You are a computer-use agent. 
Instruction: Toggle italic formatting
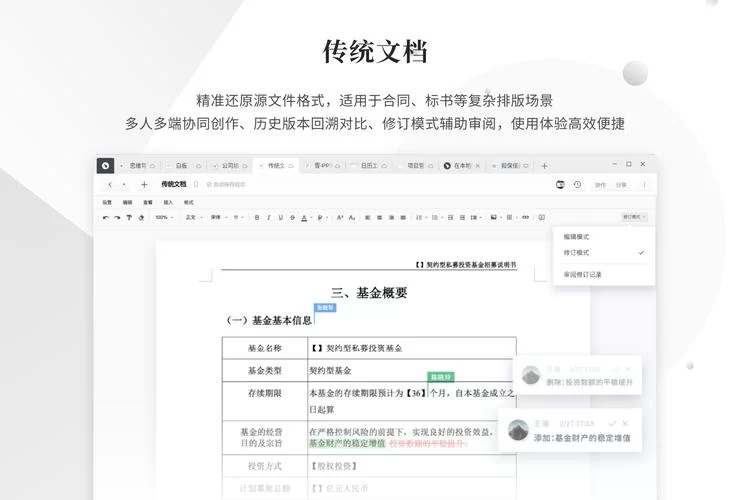269,218
